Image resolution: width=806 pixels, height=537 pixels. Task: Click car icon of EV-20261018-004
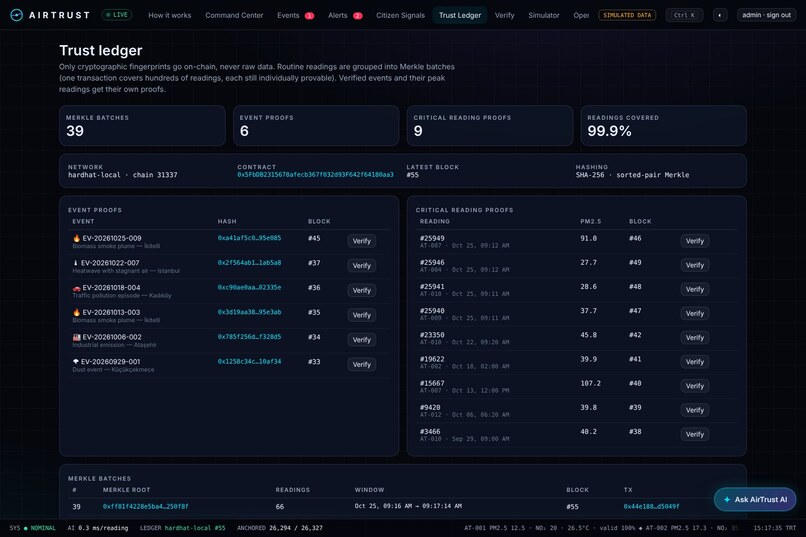(x=77, y=288)
